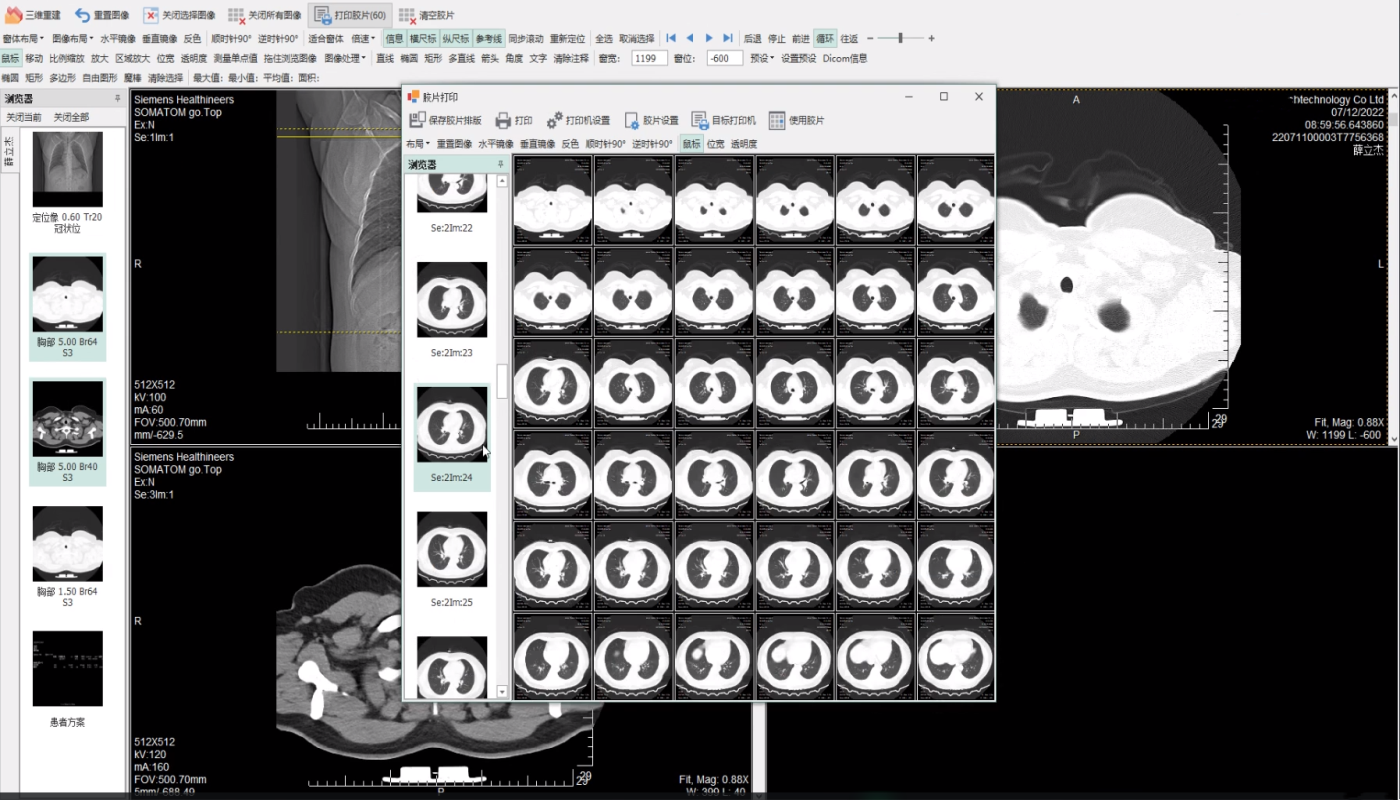Click 适合窗体 fit to window
This screenshot has height=800, width=1400.
tap(326, 38)
